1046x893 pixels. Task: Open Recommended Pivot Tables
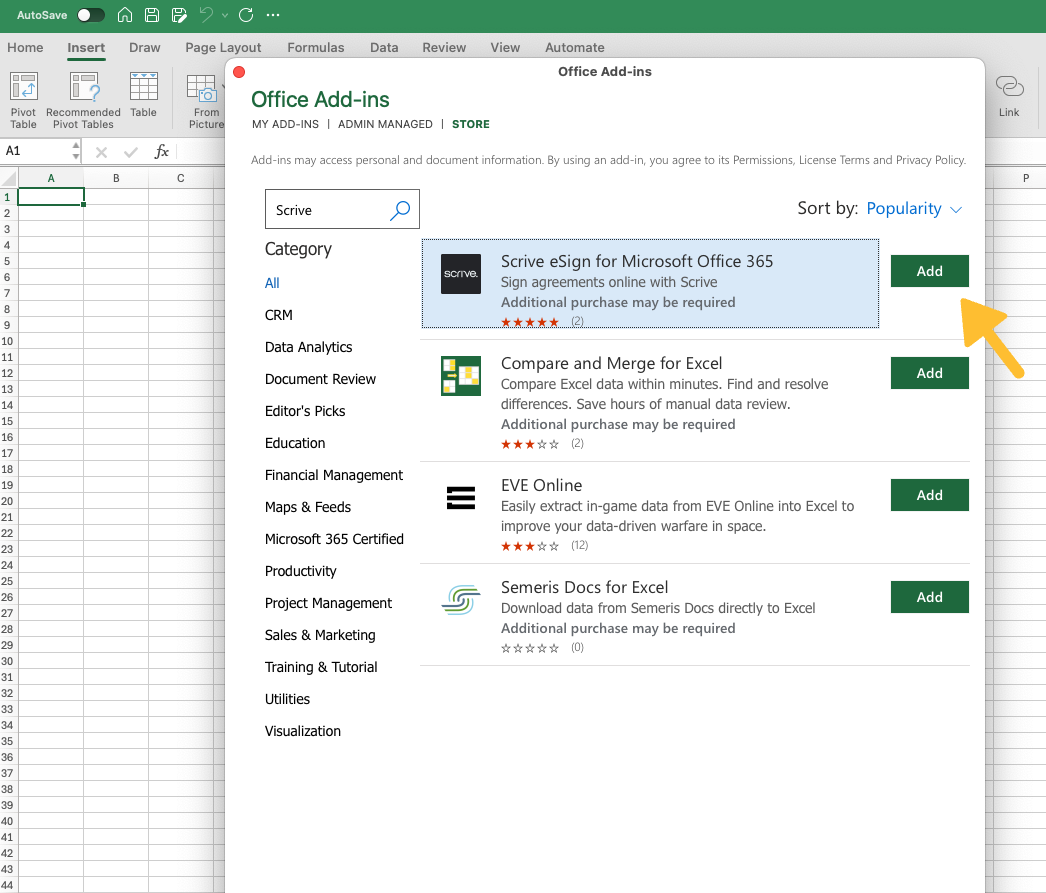[x=83, y=99]
